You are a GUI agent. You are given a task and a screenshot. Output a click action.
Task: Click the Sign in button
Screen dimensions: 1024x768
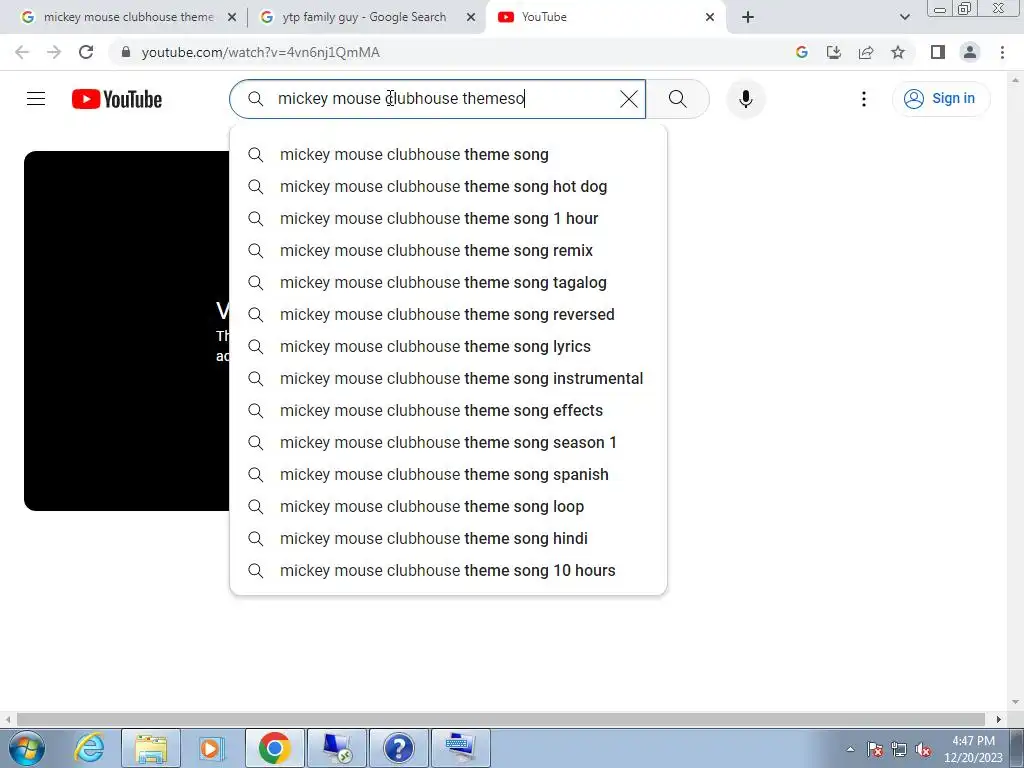pos(940,99)
